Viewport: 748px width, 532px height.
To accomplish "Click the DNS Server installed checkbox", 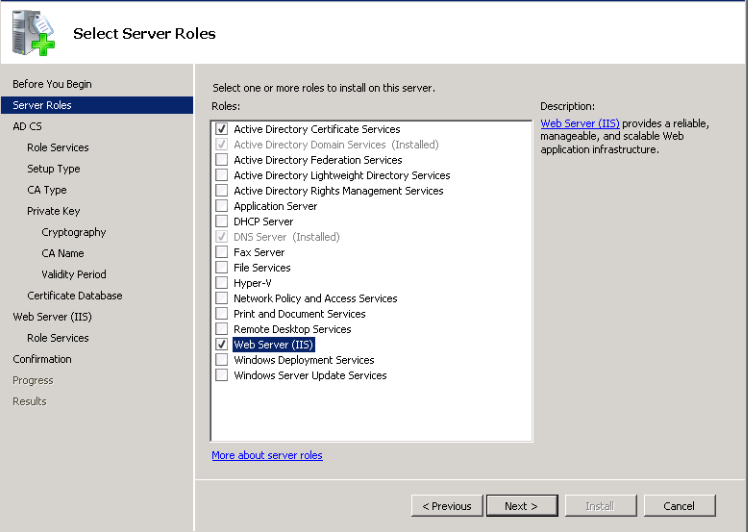I will click(x=221, y=237).
